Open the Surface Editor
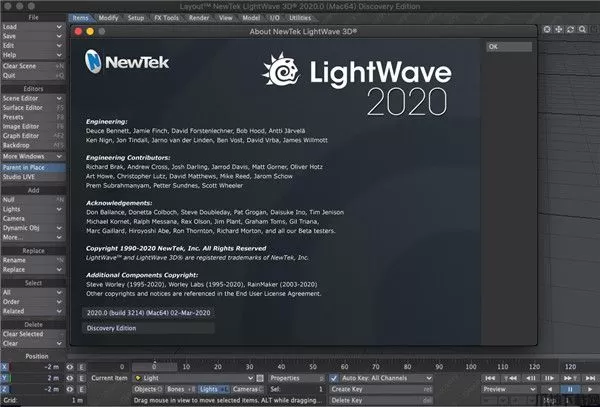This screenshot has height=407, width=600. click(x=33, y=108)
